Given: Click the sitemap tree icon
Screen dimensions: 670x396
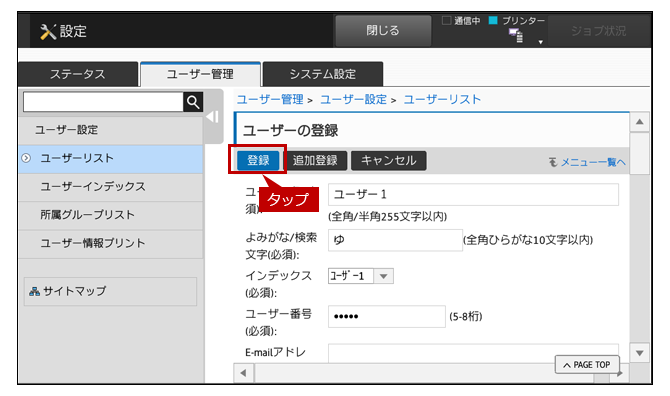Looking at the screenshot, I should coord(34,291).
